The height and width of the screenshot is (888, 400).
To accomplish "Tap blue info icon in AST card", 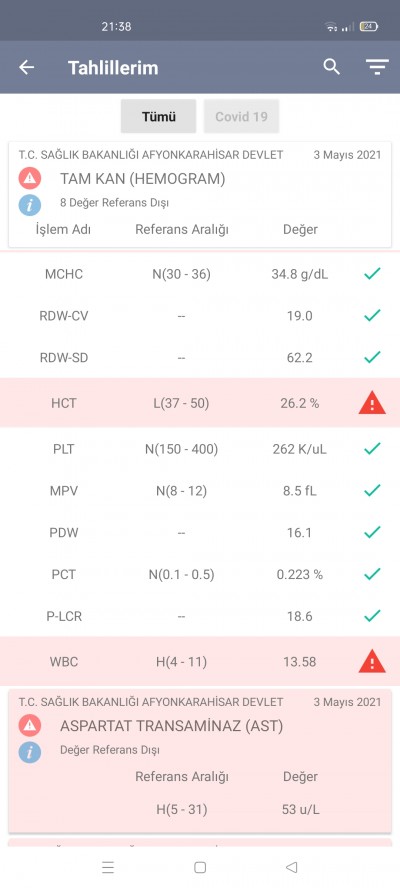I will coord(29,752).
